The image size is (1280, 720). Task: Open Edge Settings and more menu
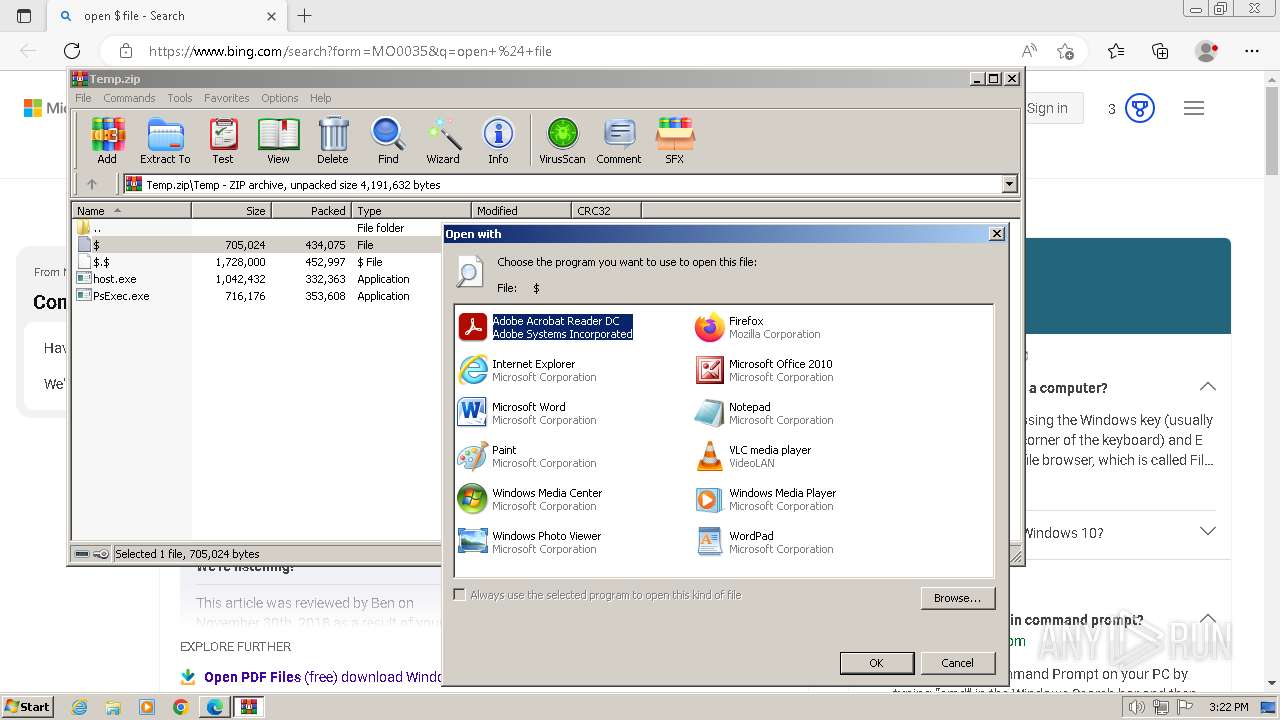(1251, 51)
